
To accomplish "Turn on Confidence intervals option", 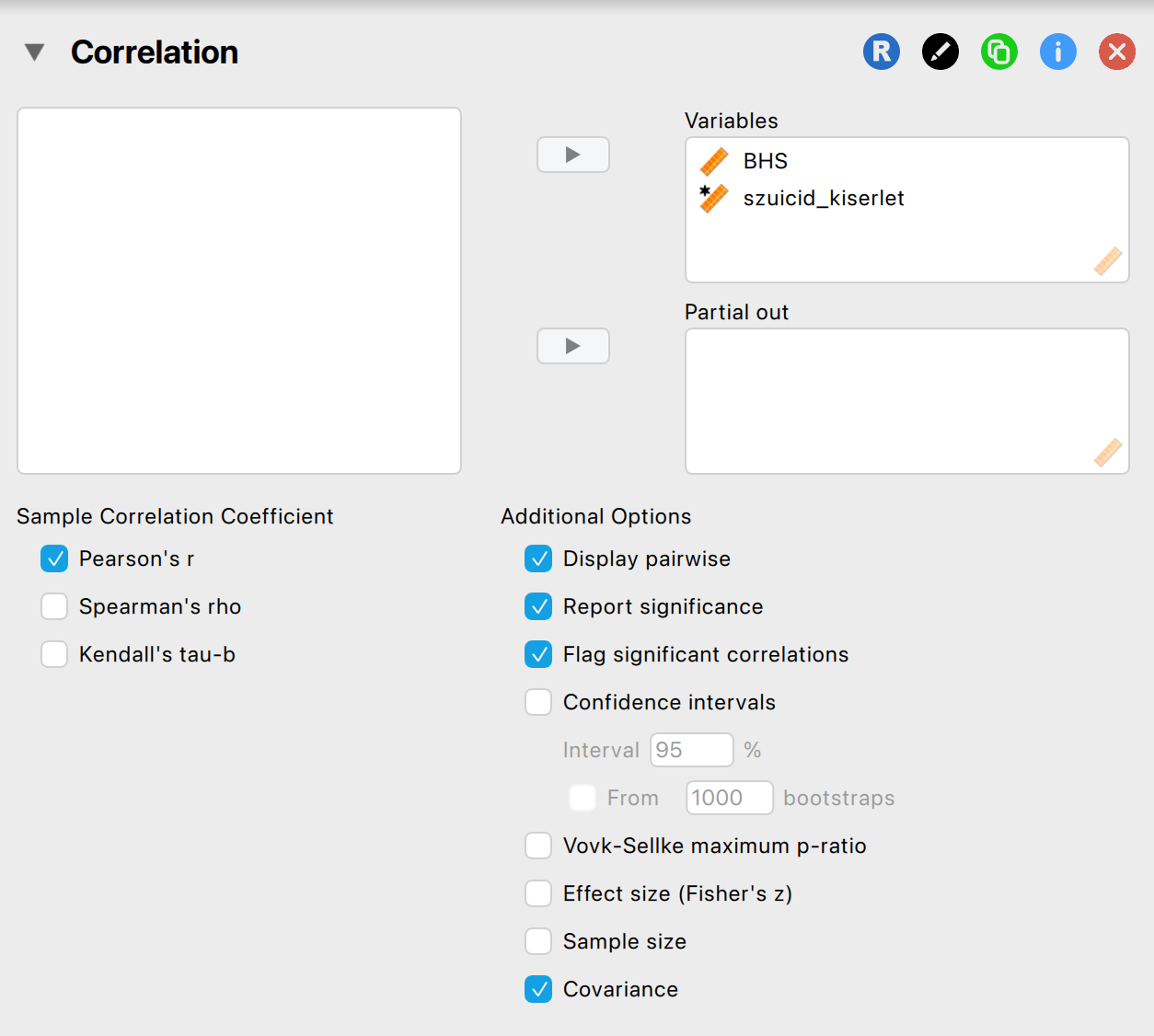I will point(538,702).
